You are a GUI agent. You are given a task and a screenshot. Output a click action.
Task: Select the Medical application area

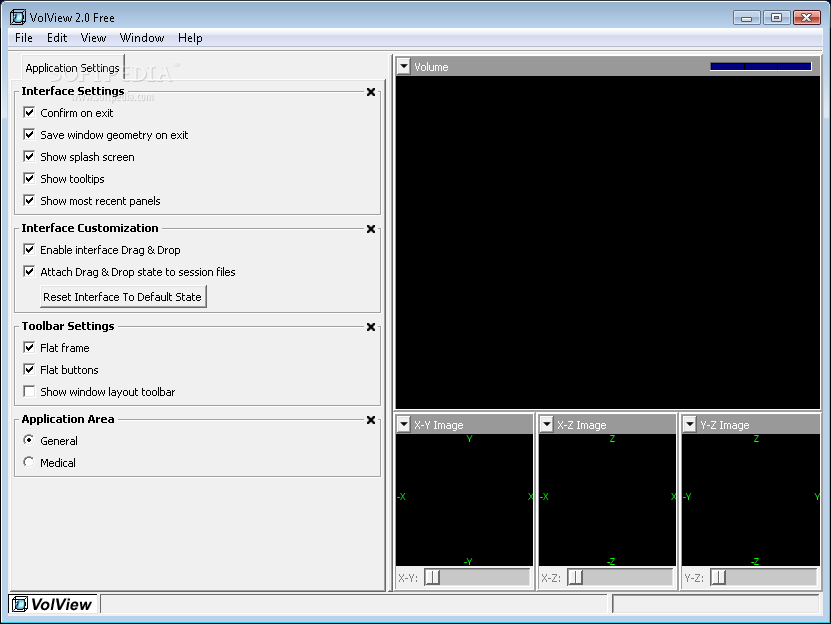pos(29,462)
